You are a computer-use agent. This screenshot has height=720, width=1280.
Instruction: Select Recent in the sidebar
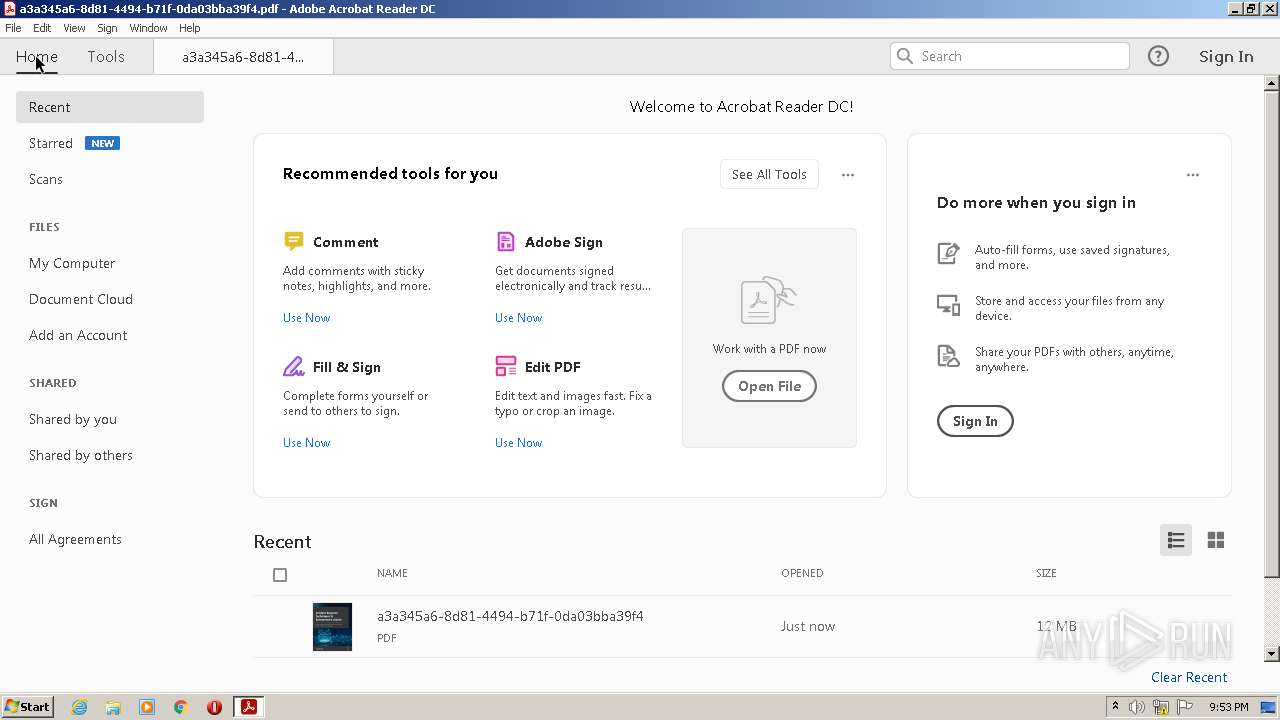pos(110,107)
